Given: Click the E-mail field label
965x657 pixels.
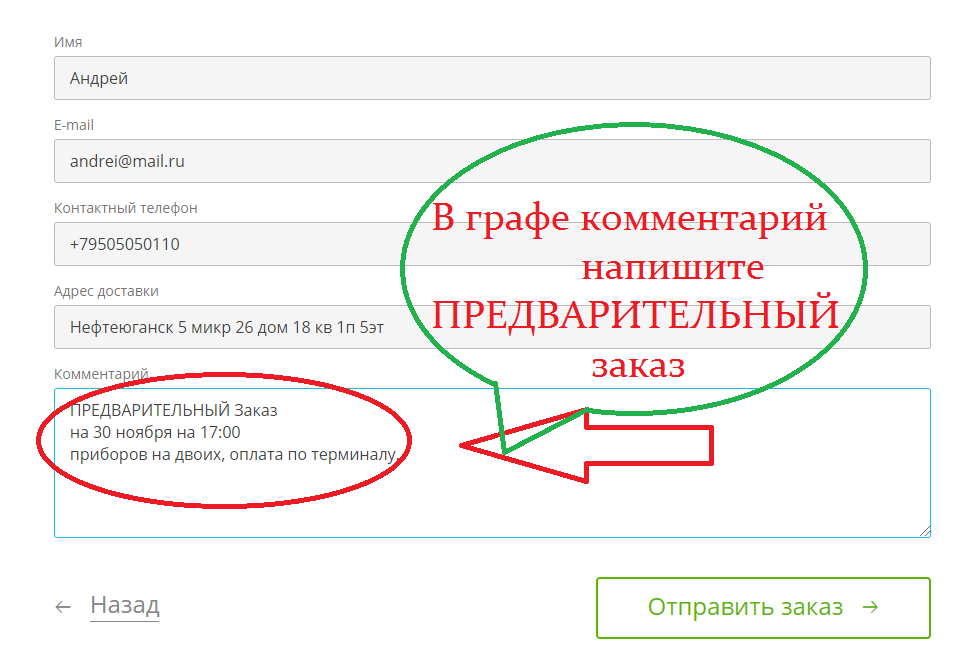Looking at the screenshot, I should coord(74,125).
